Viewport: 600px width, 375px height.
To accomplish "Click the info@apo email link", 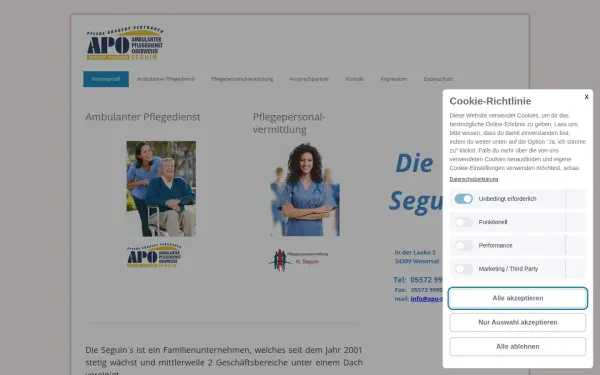I will (427, 299).
